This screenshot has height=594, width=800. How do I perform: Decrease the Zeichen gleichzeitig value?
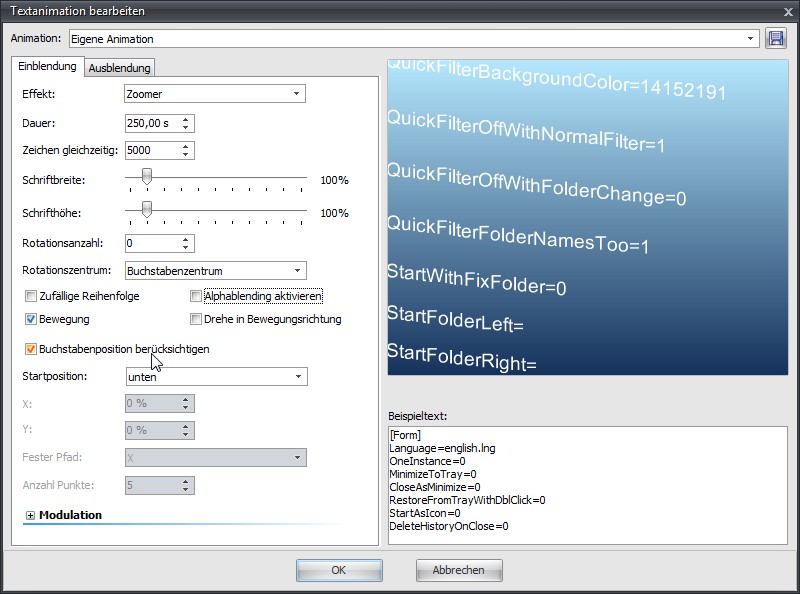coord(187,155)
